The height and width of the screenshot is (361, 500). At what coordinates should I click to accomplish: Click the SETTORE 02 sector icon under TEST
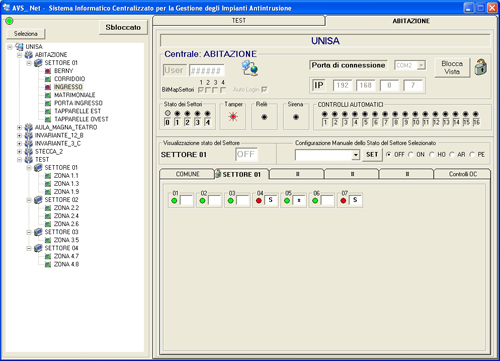click(38, 200)
